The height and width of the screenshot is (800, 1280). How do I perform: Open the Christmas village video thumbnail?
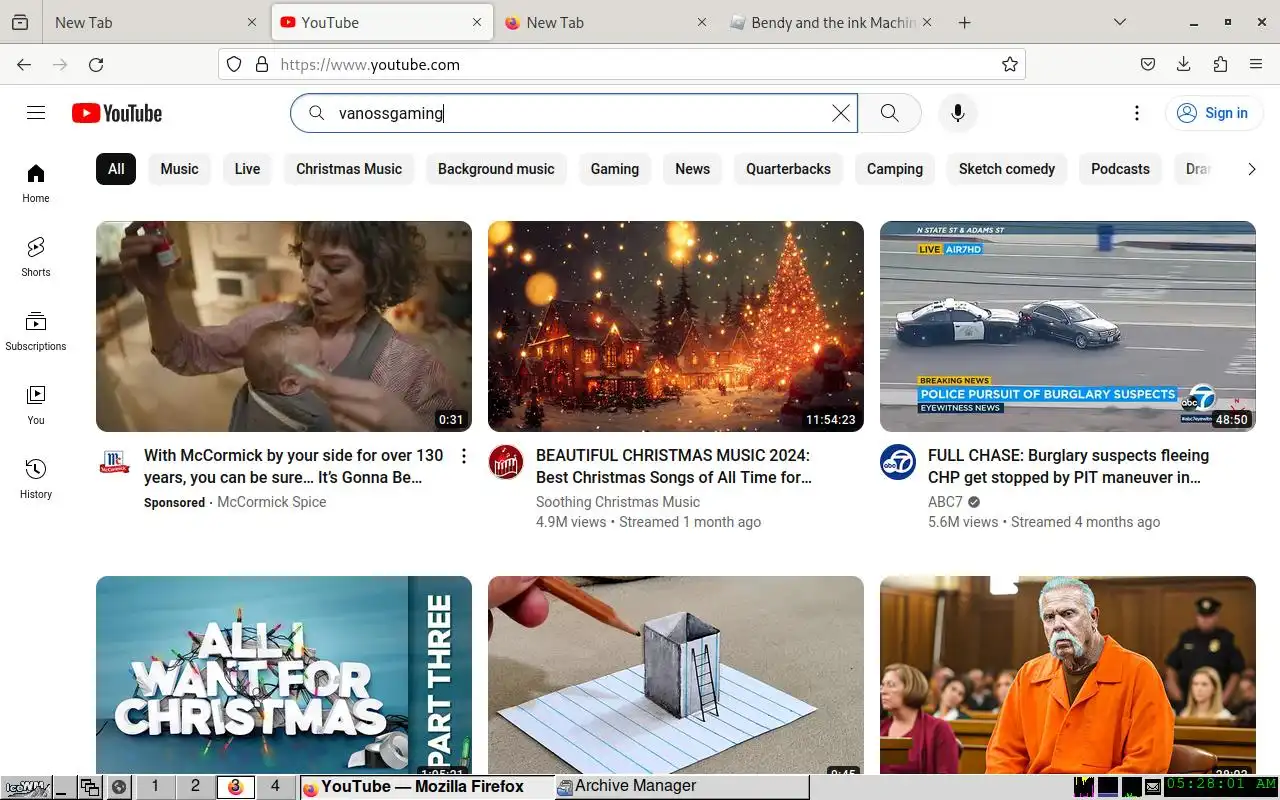pyautogui.click(x=676, y=326)
